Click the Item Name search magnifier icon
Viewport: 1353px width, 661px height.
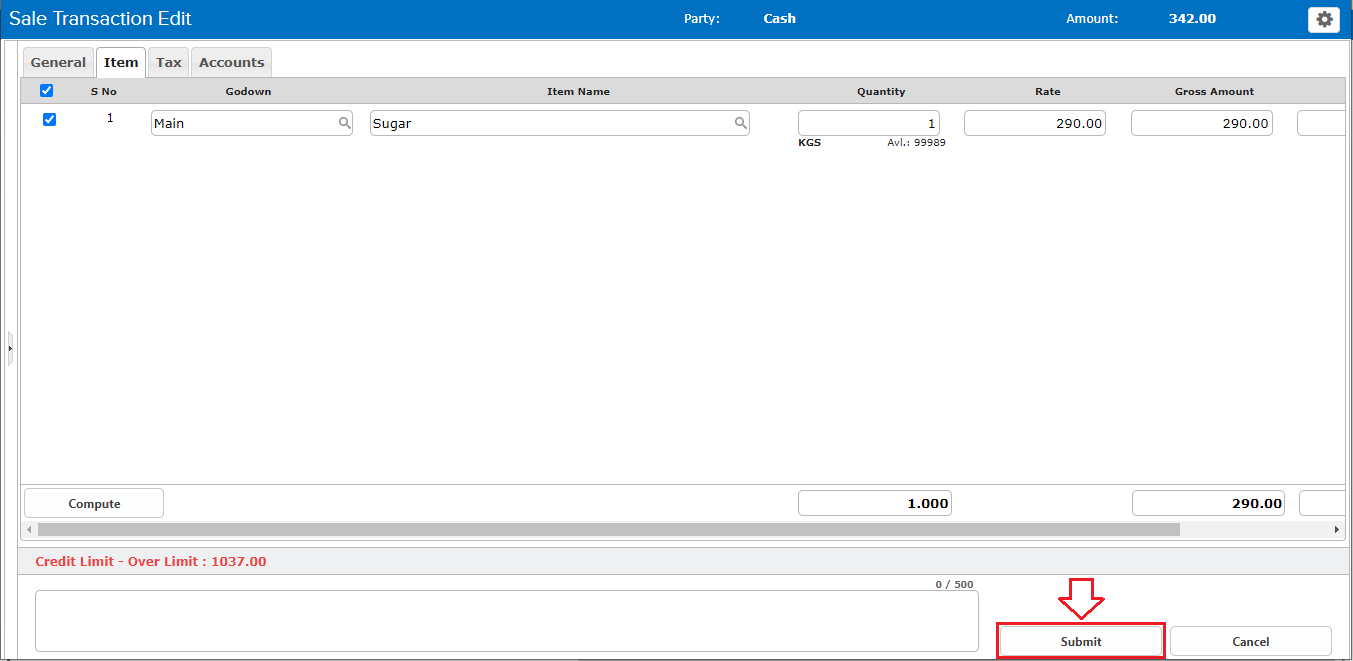pos(741,123)
